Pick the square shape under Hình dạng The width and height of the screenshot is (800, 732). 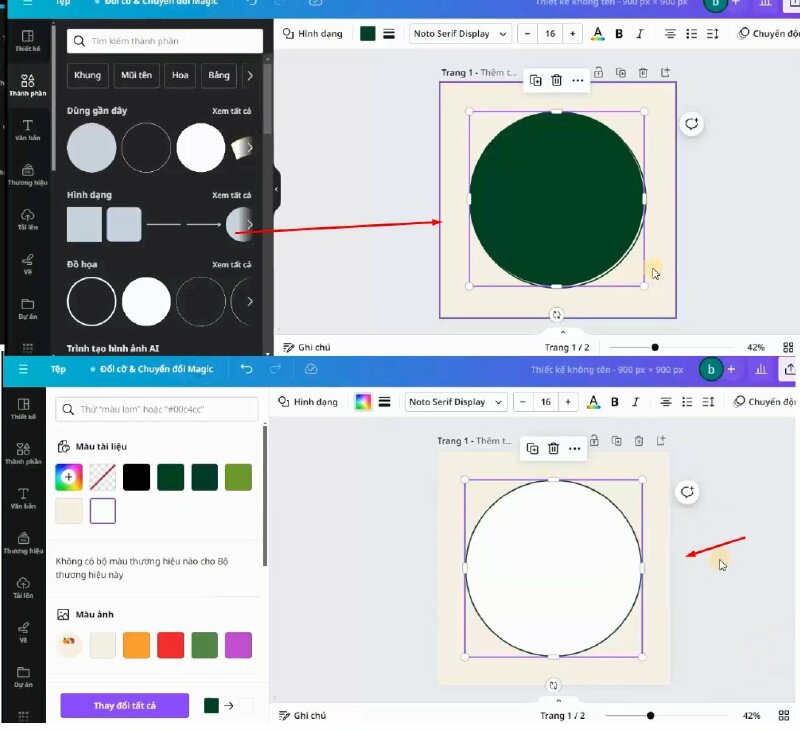[84, 225]
